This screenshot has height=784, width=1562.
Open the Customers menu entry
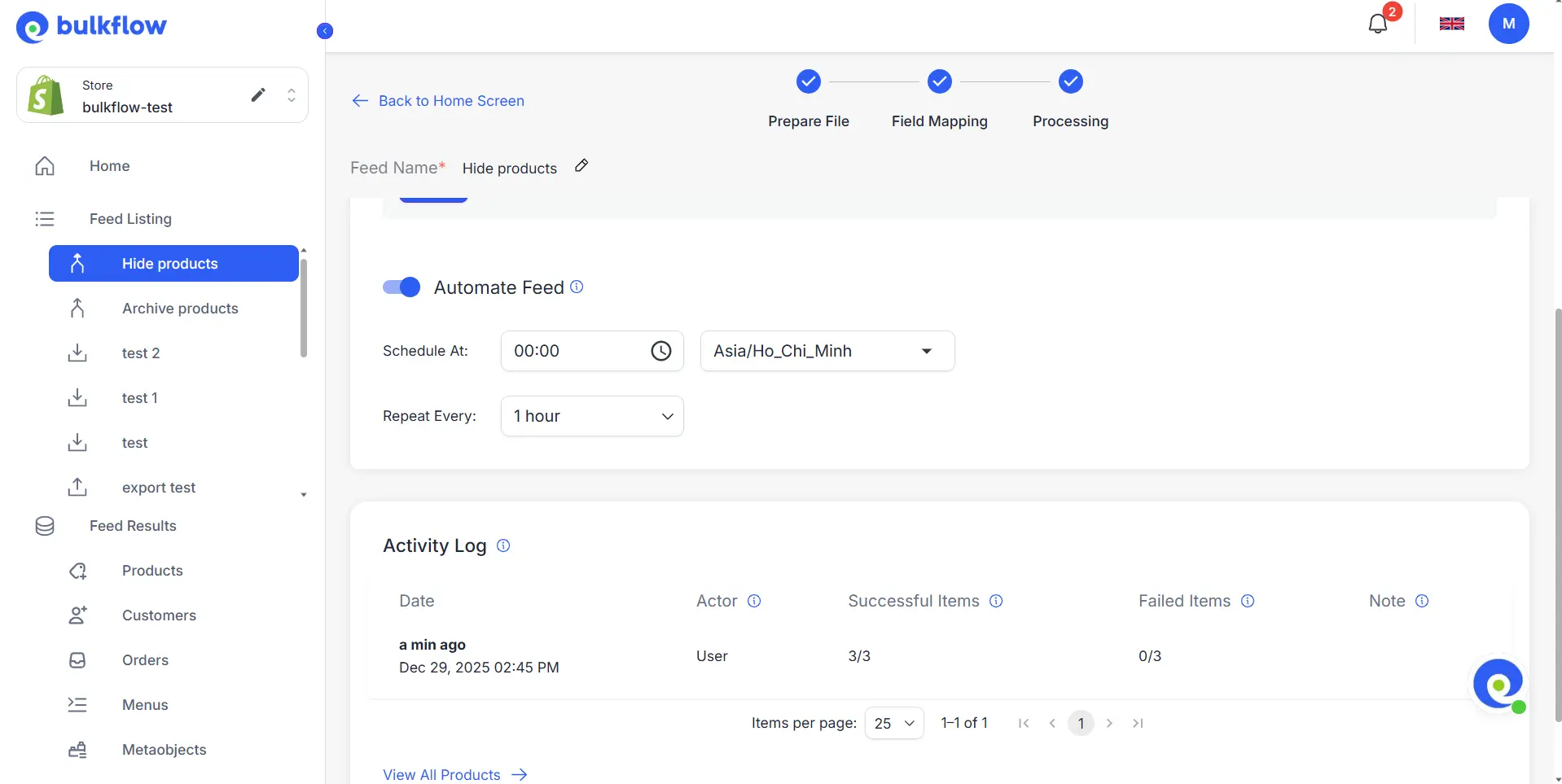pos(160,615)
